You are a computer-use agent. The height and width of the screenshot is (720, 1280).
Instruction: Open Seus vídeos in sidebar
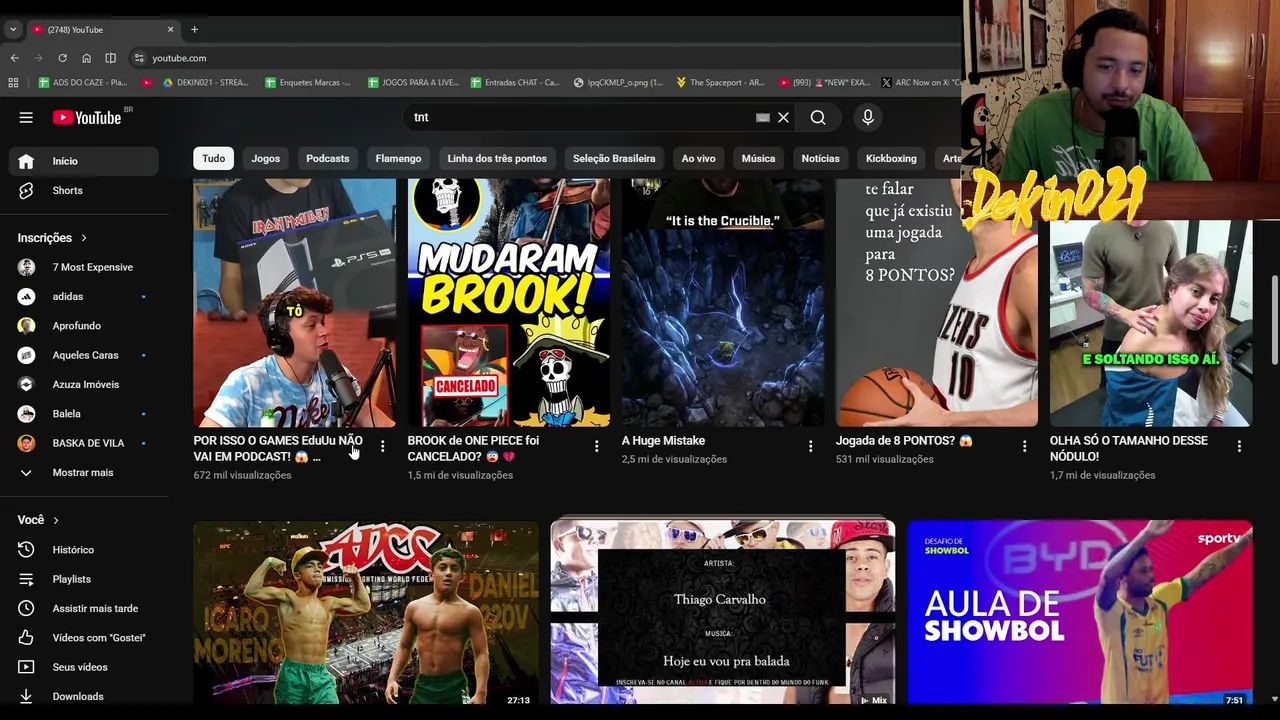(80, 667)
